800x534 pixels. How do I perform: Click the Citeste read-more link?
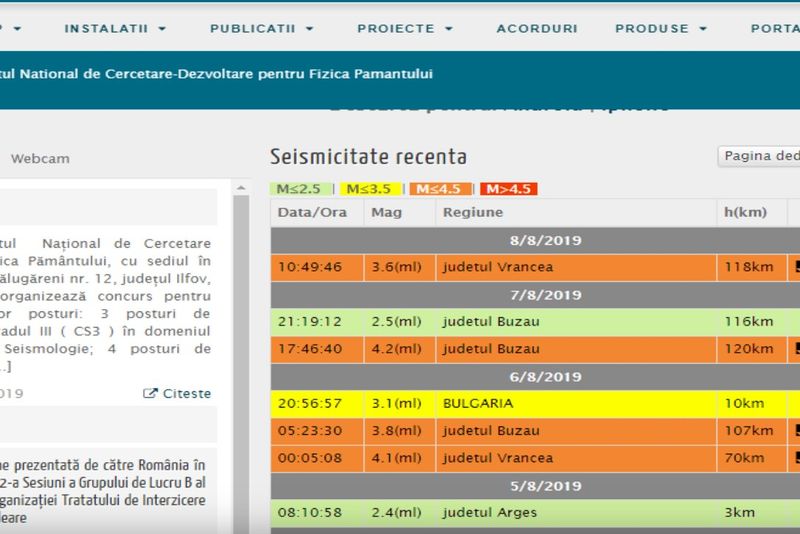(x=186, y=393)
